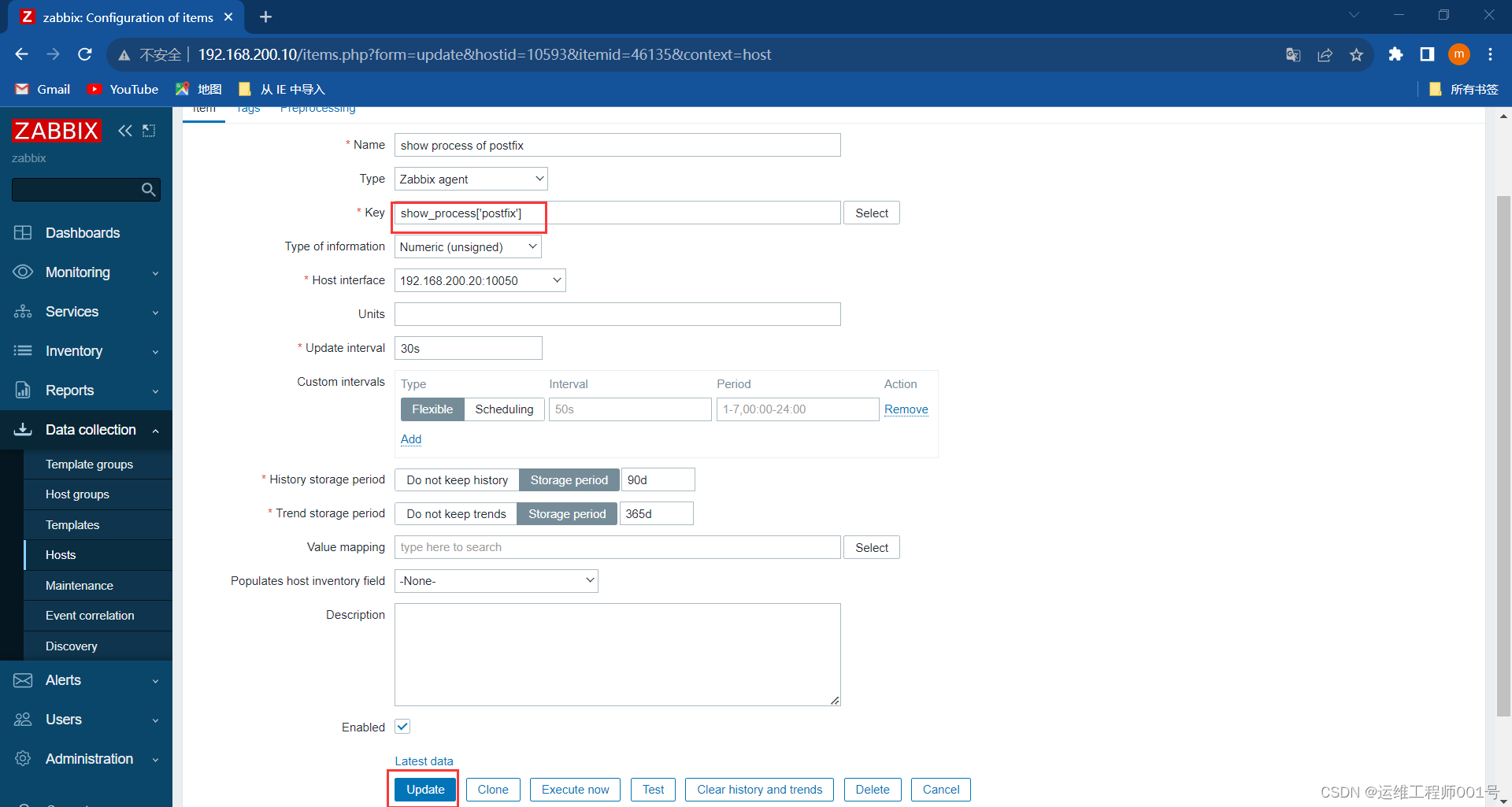Viewport: 1512px width, 807px height.
Task: Click the Delete button
Action: click(x=873, y=790)
